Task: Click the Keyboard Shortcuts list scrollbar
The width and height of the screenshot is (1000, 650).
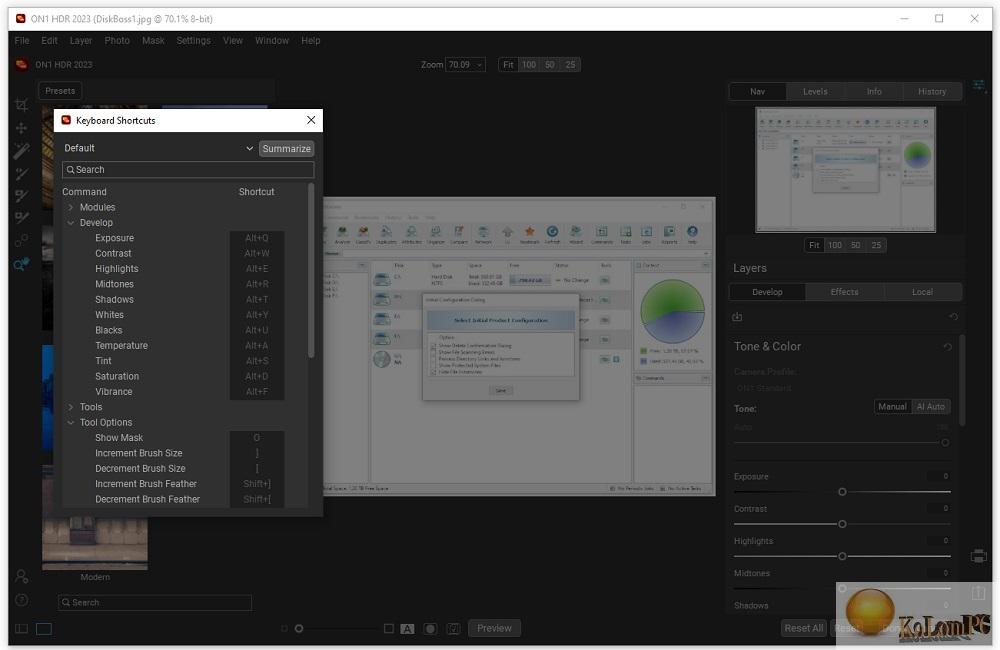Action: click(311, 270)
